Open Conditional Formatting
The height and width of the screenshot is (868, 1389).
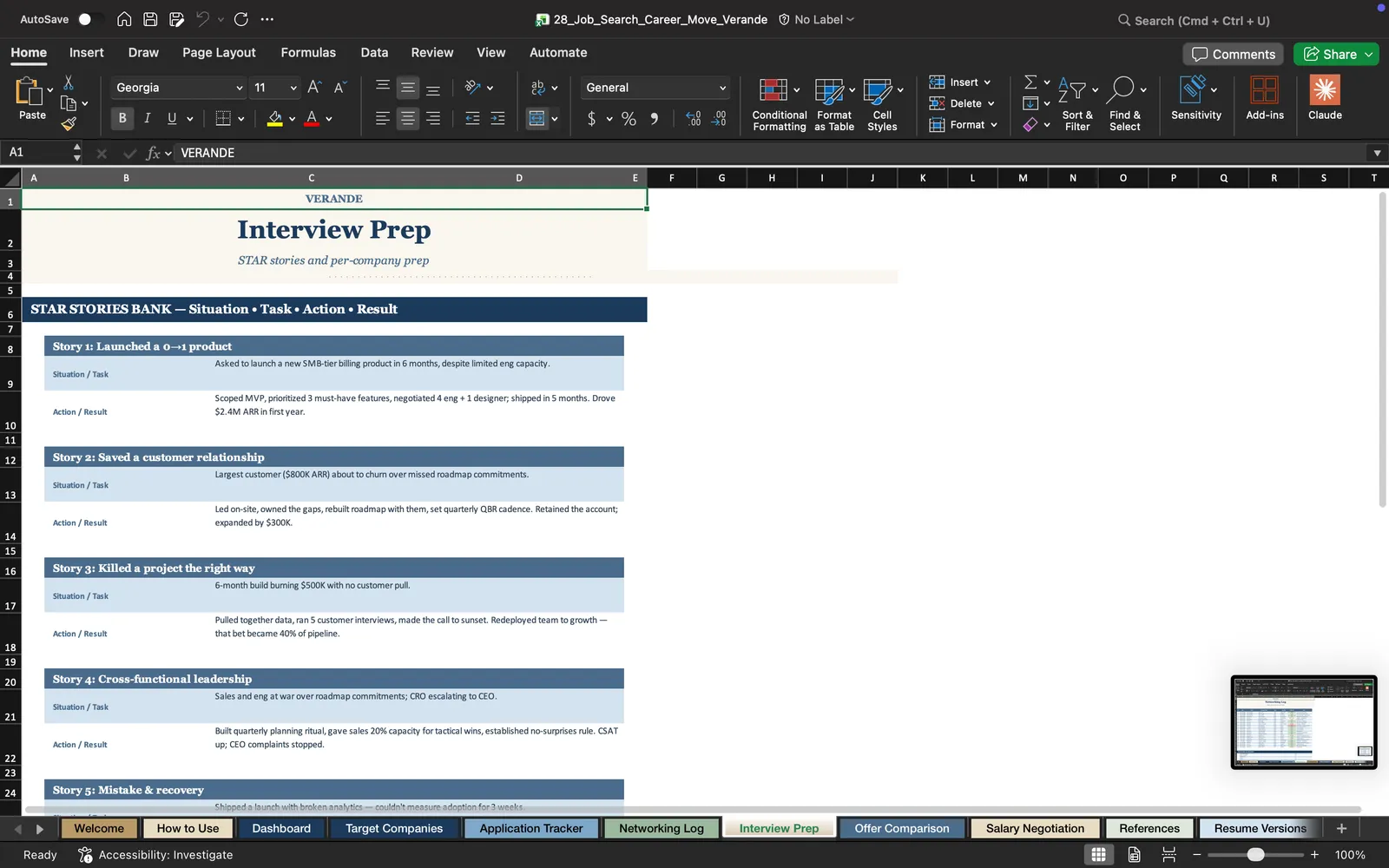779,104
